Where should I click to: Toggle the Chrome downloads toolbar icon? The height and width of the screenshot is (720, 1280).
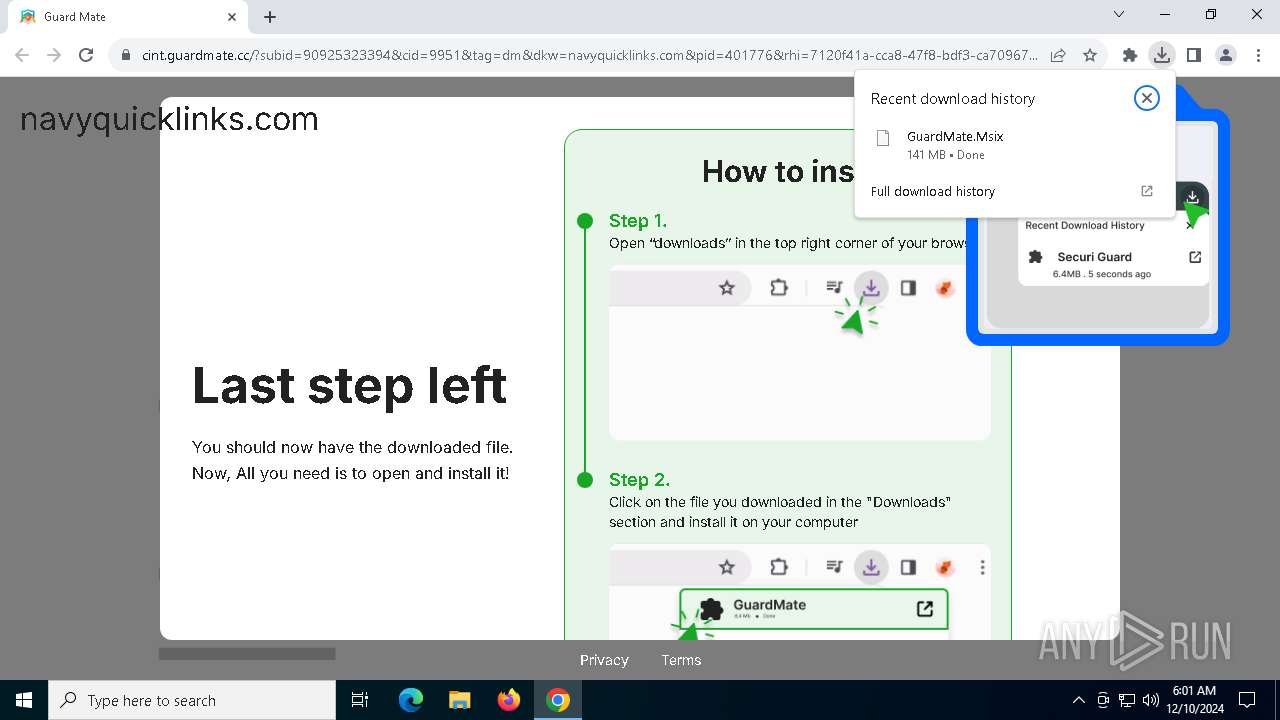pos(1161,55)
